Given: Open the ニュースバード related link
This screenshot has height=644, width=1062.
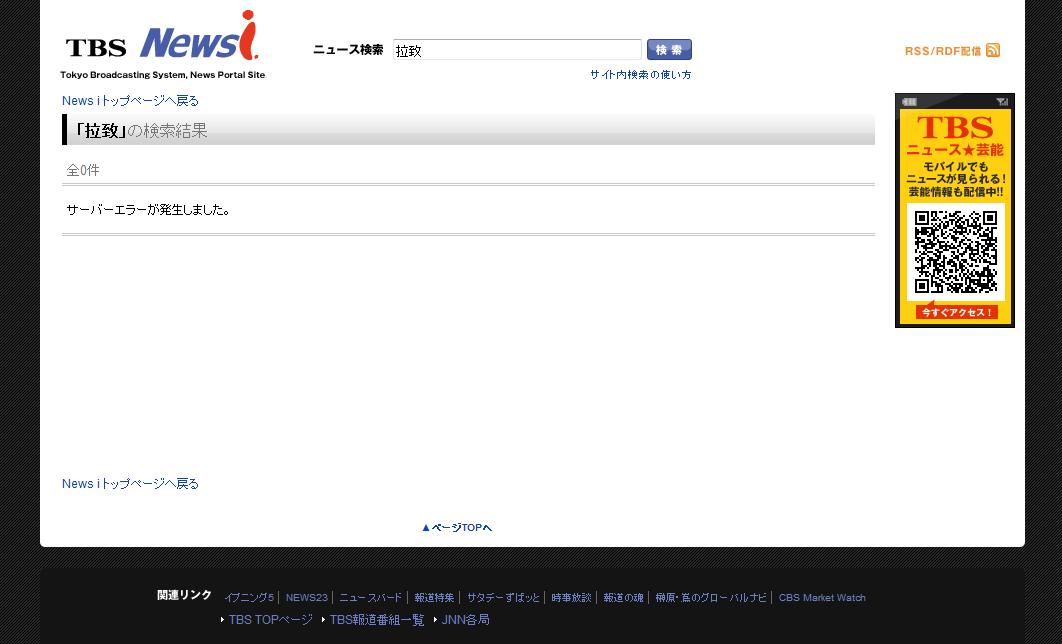Looking at the screenshot, I should [x=370, y=598].
